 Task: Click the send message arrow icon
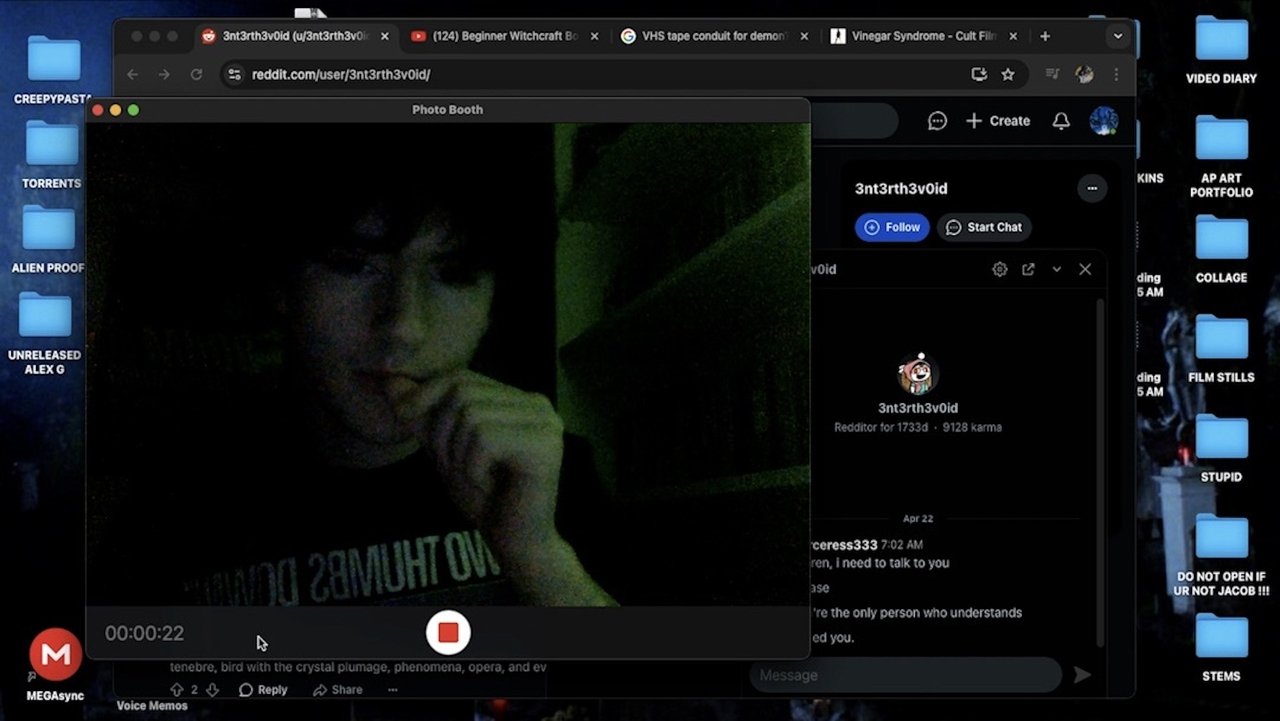(x=1082, y=675)
